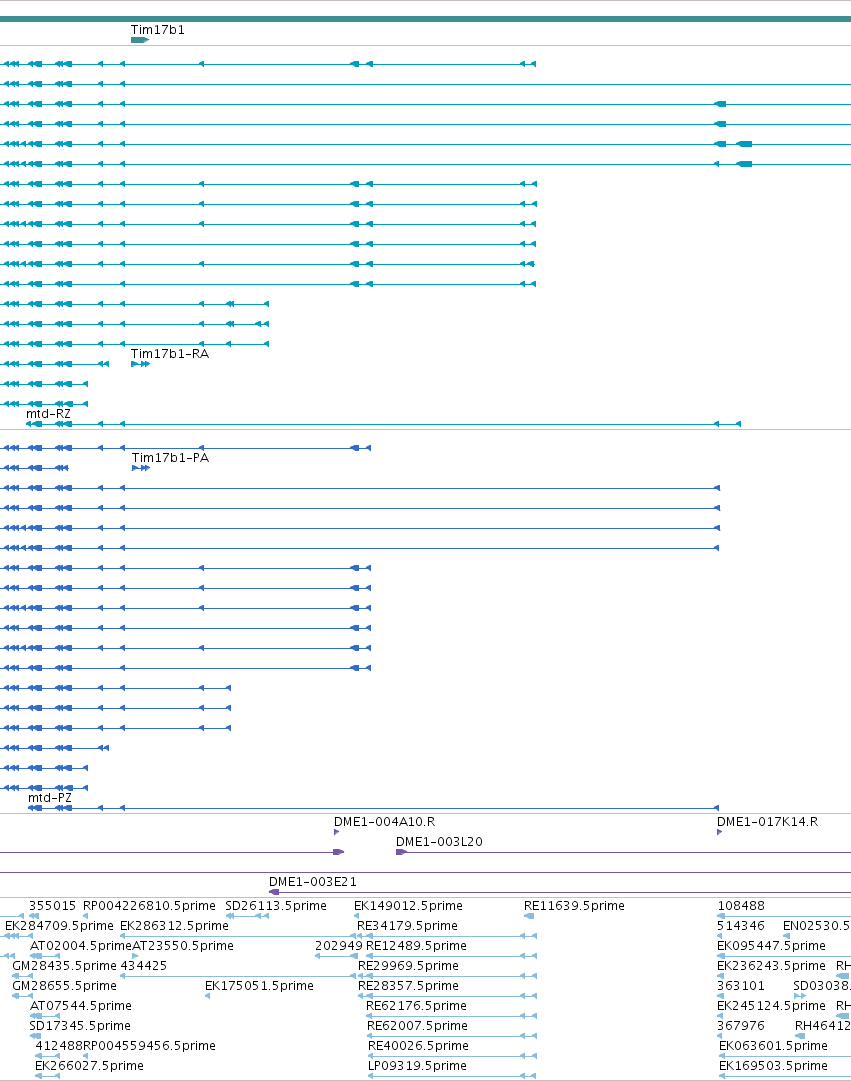Click the Tim17b1-RA transcript arrow glyph
Image resolution: width=851 pixels, height=1081 pixels.
tap(141, 364)
